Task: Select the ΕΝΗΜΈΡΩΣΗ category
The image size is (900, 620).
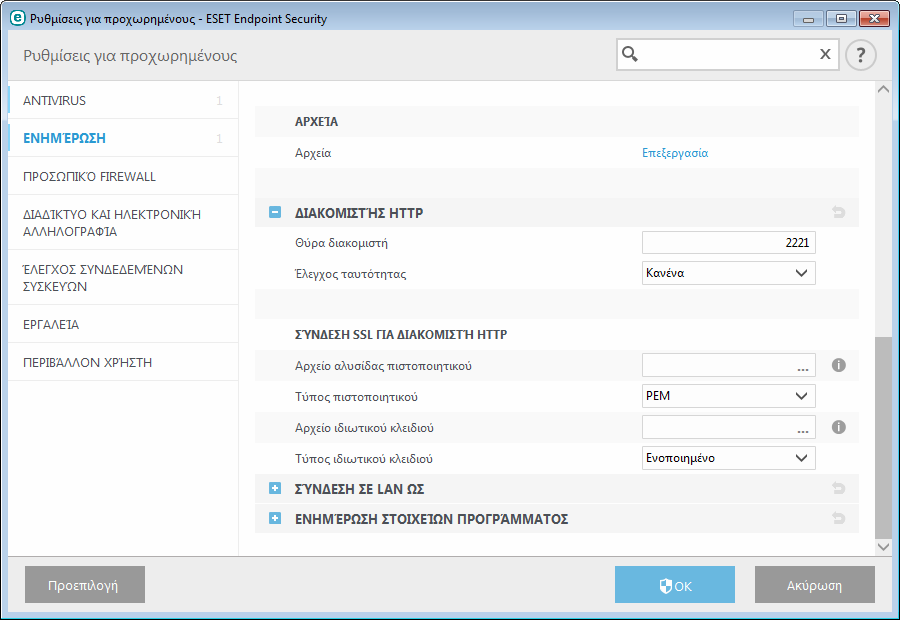Action: [123, 138]
